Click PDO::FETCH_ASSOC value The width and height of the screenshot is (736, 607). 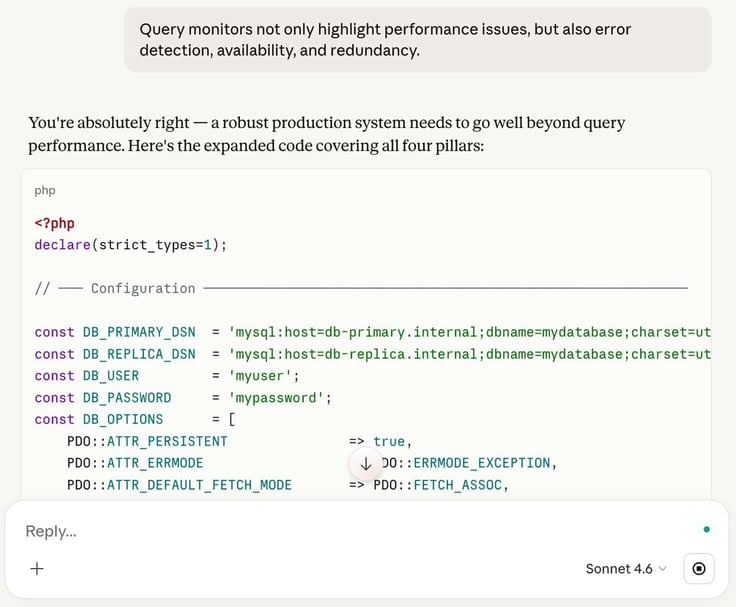[x=437, y=485]
